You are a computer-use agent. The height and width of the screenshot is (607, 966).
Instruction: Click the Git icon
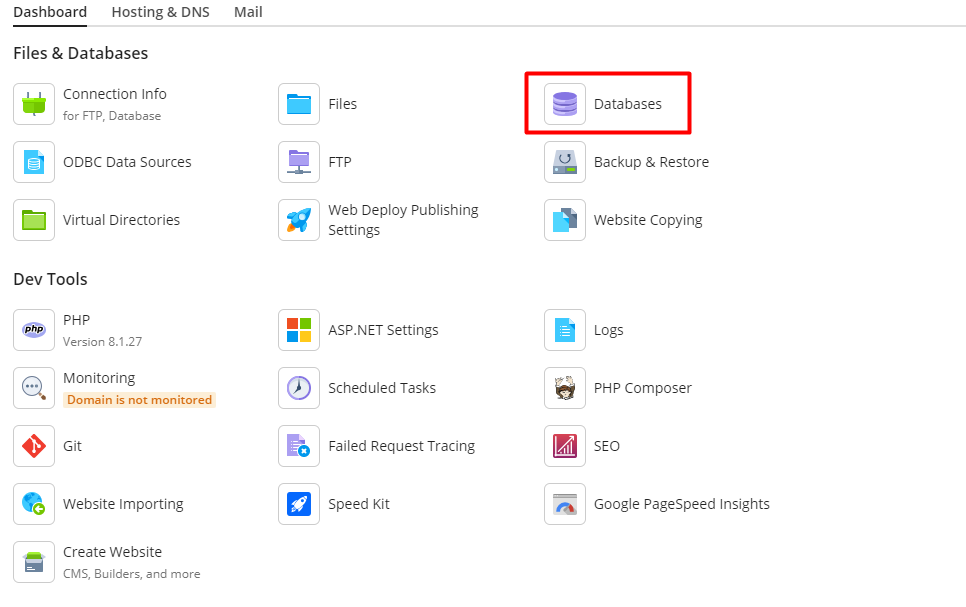[34, 446]
